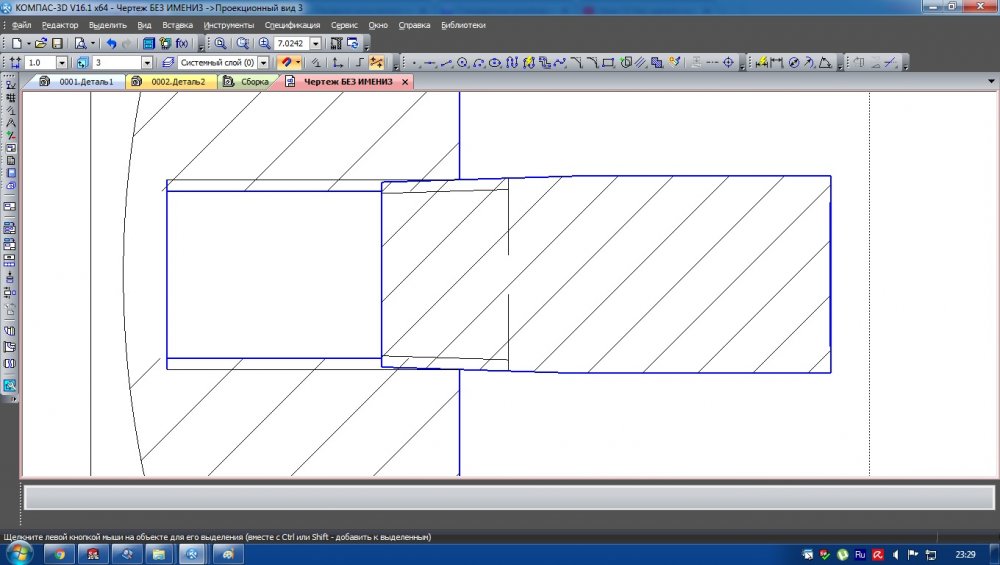Toggle orthogonal drawing mode button
Viewport: 1000px width, 565px height.
(x=360, y=63)
